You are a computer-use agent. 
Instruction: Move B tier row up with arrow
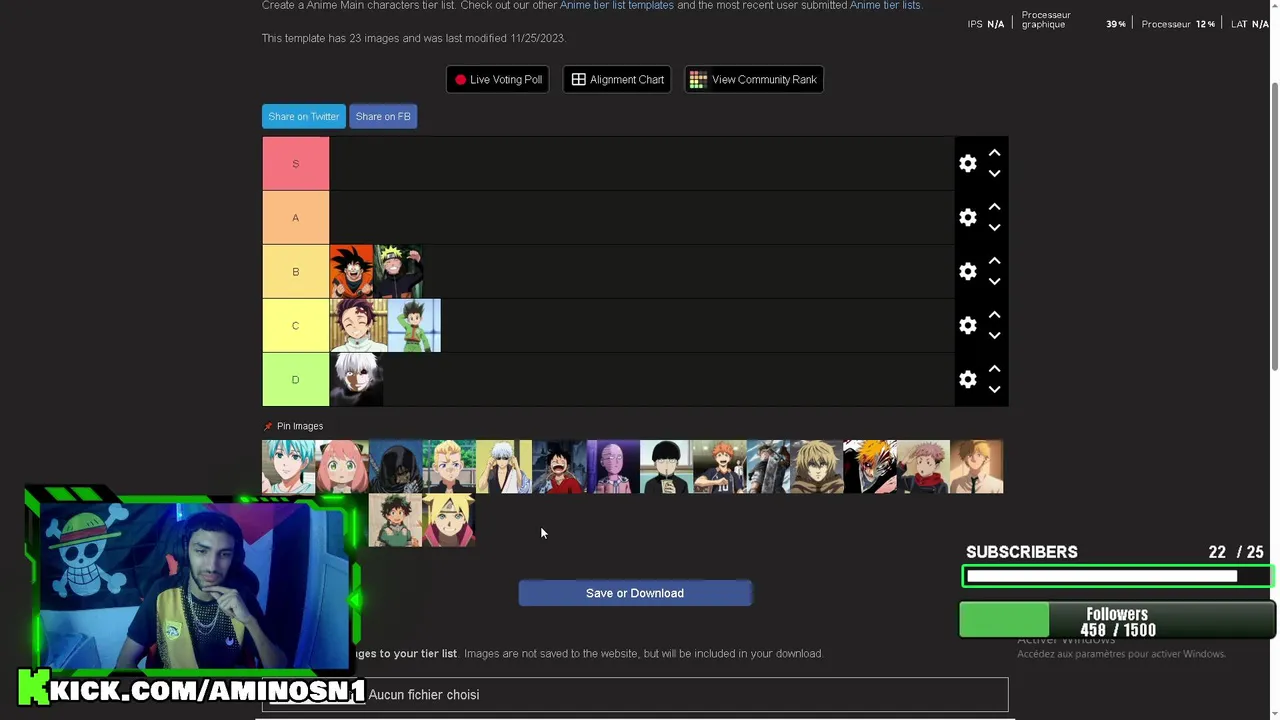click(x=994, y=261)
